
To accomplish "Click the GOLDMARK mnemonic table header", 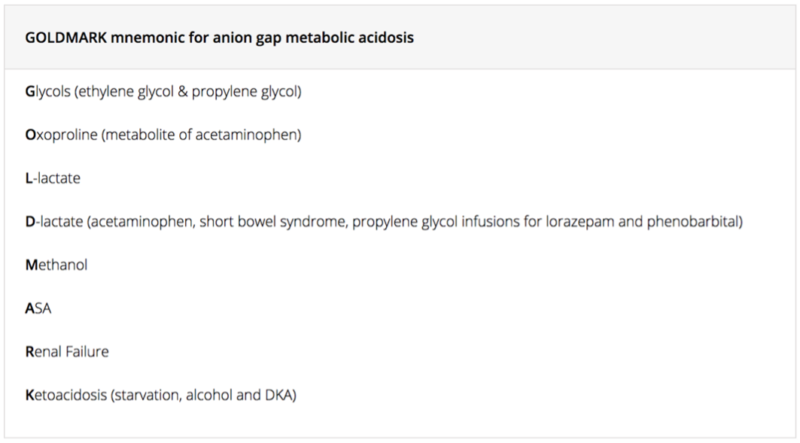I will pyautogui.click(x=219, y=38).
